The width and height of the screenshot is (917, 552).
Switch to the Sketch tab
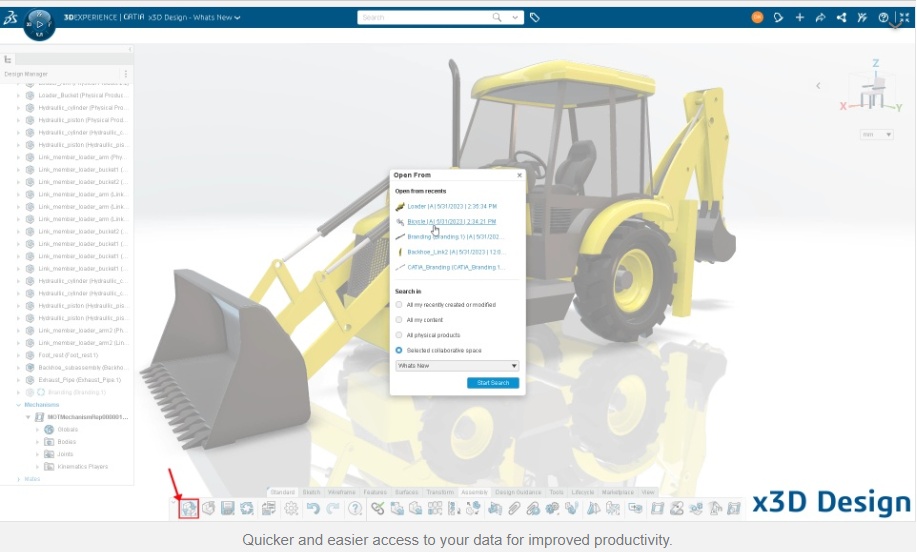(311, 492)
